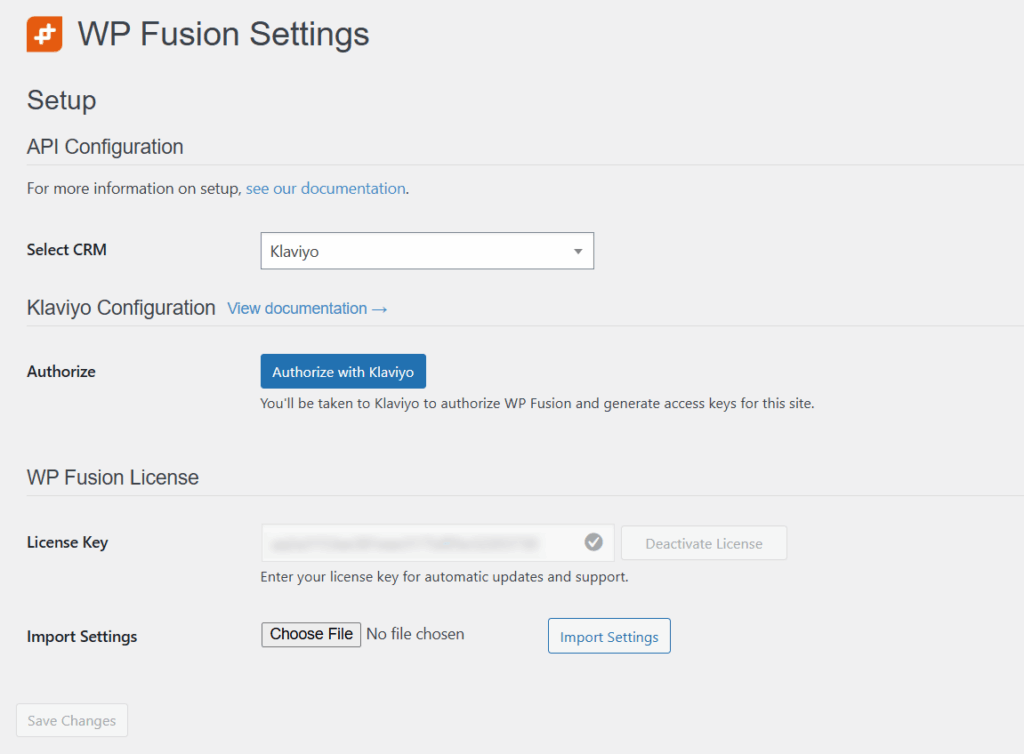Click the Authorize with Klaviyo button
Image resolution: width=1024 pixels, height=754 pixels.
pos(343,370)
